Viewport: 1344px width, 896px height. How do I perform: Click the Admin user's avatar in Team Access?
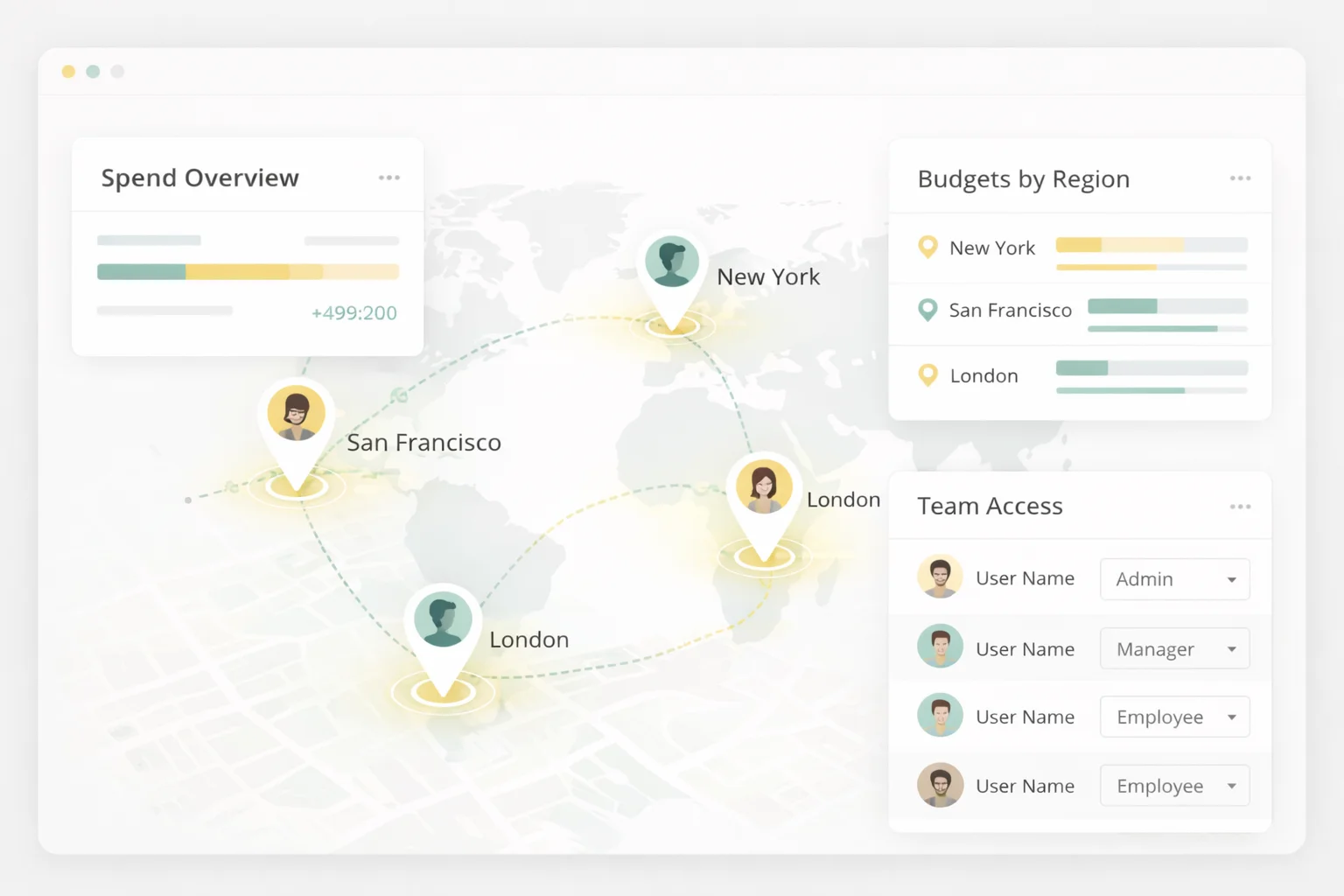click(940, 577)
